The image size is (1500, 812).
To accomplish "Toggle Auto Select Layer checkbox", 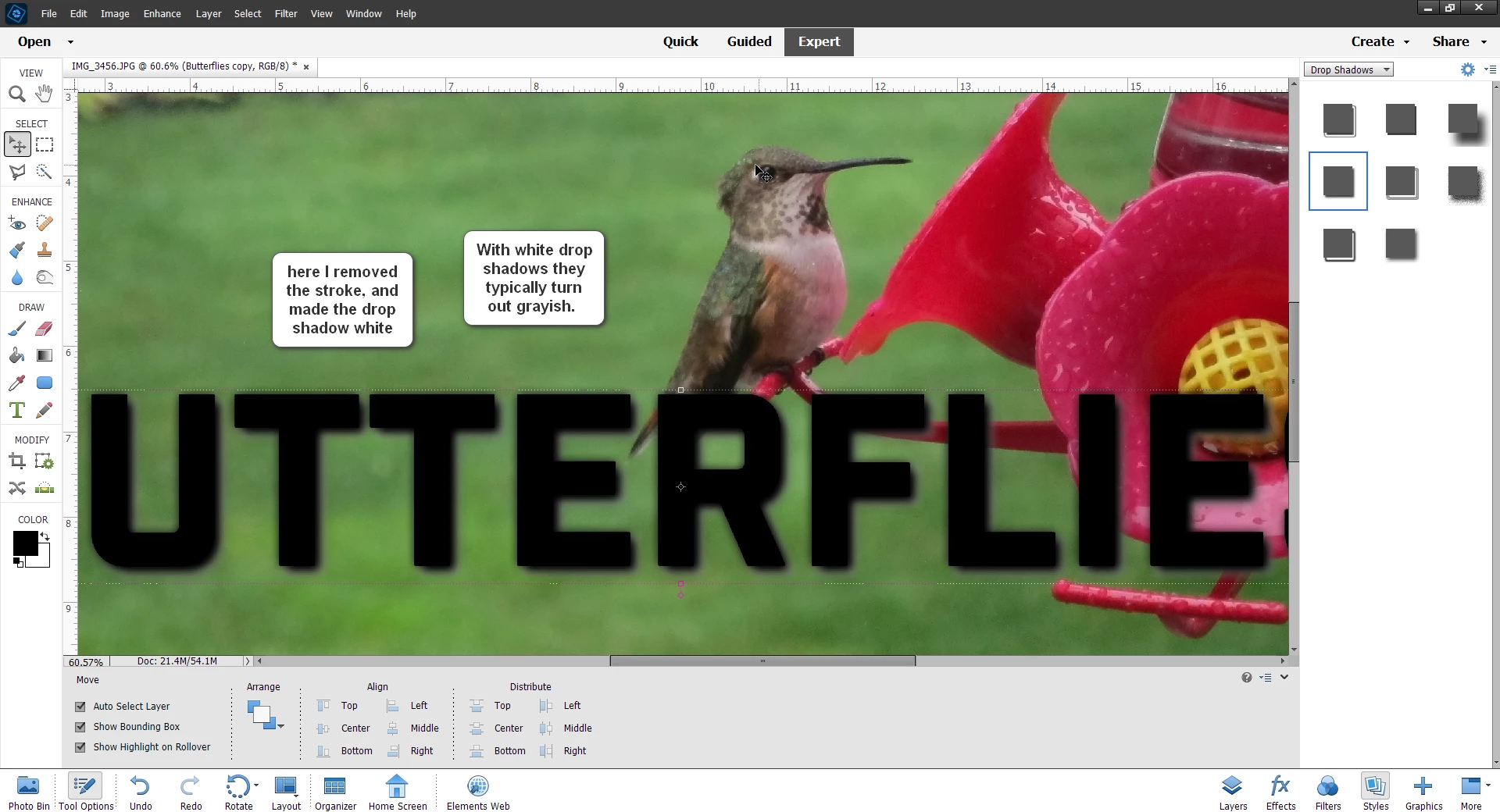I will point(80,707).
